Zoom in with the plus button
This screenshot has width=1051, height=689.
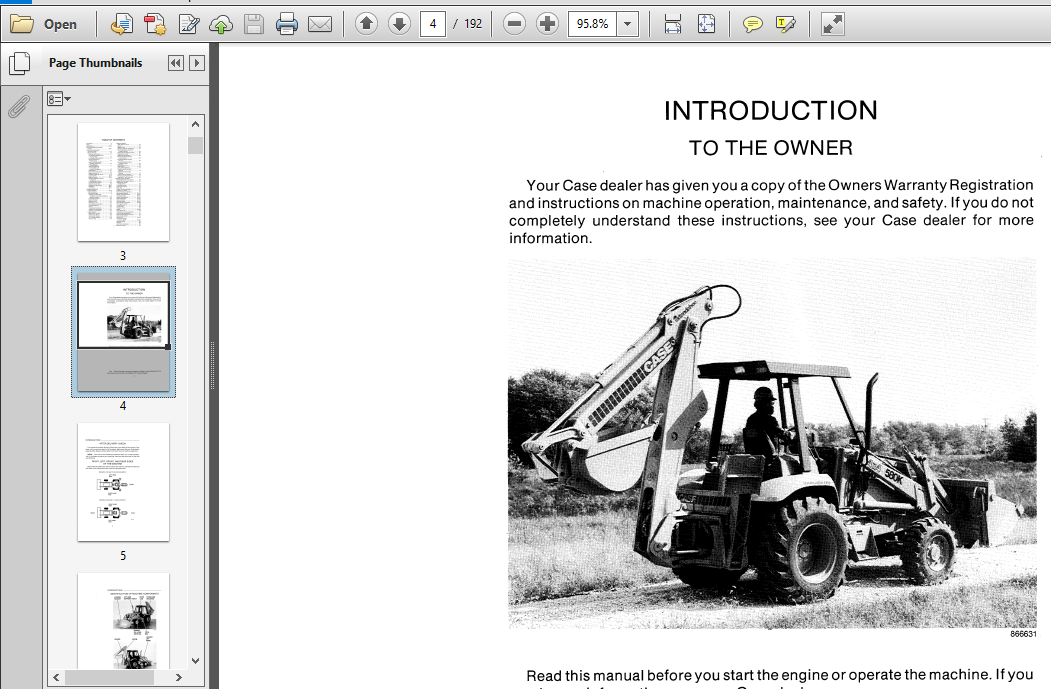coord(547,24)
